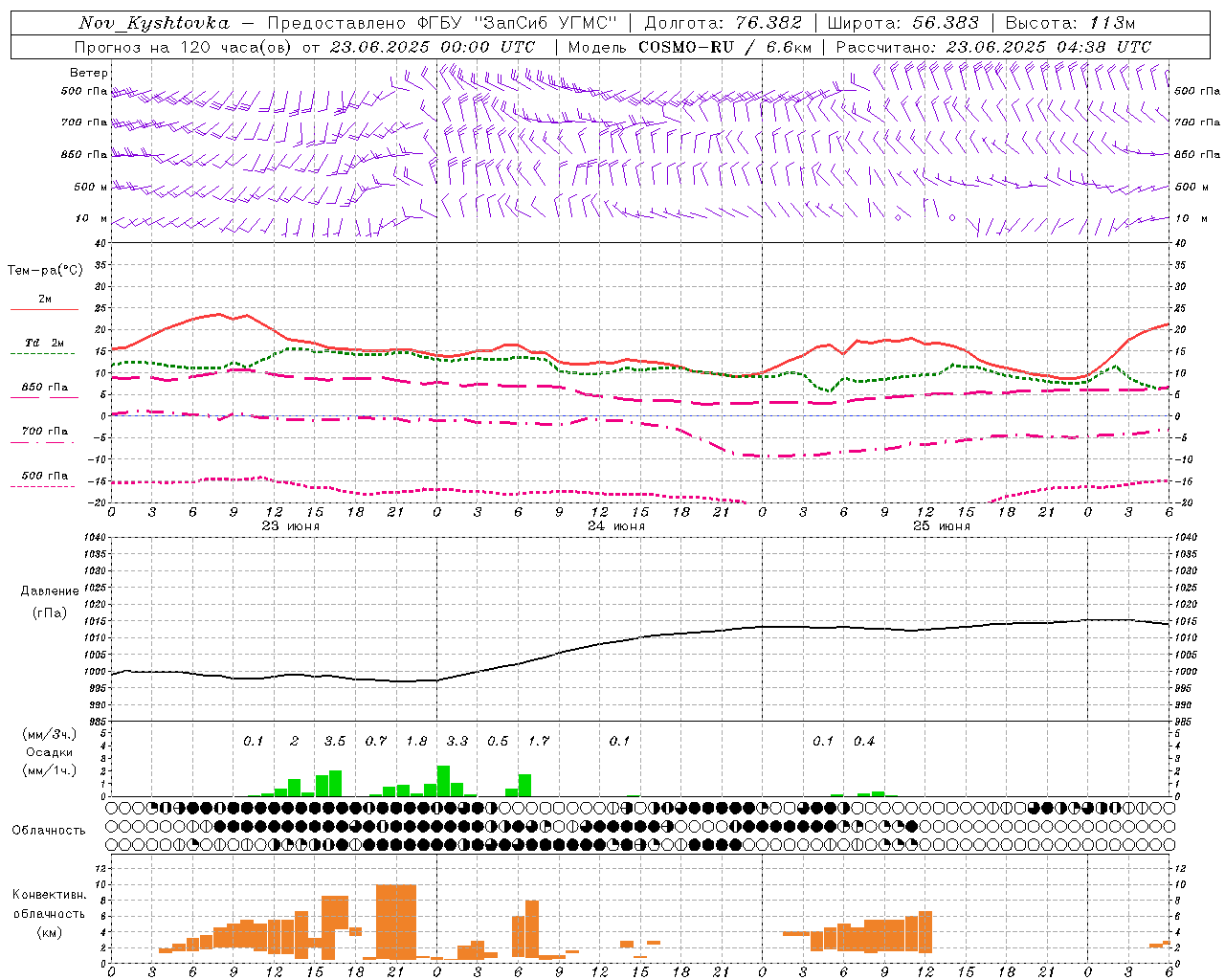1225x980 pixels.
Task: Select the (мм/1ч.) precipitation unit label
Action: (49, 771)
